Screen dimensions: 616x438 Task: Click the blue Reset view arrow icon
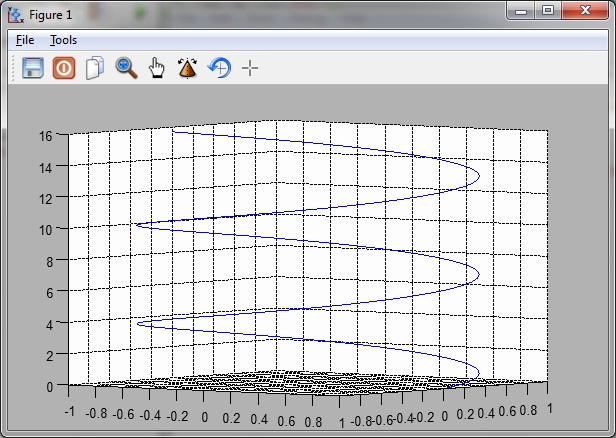218,69
